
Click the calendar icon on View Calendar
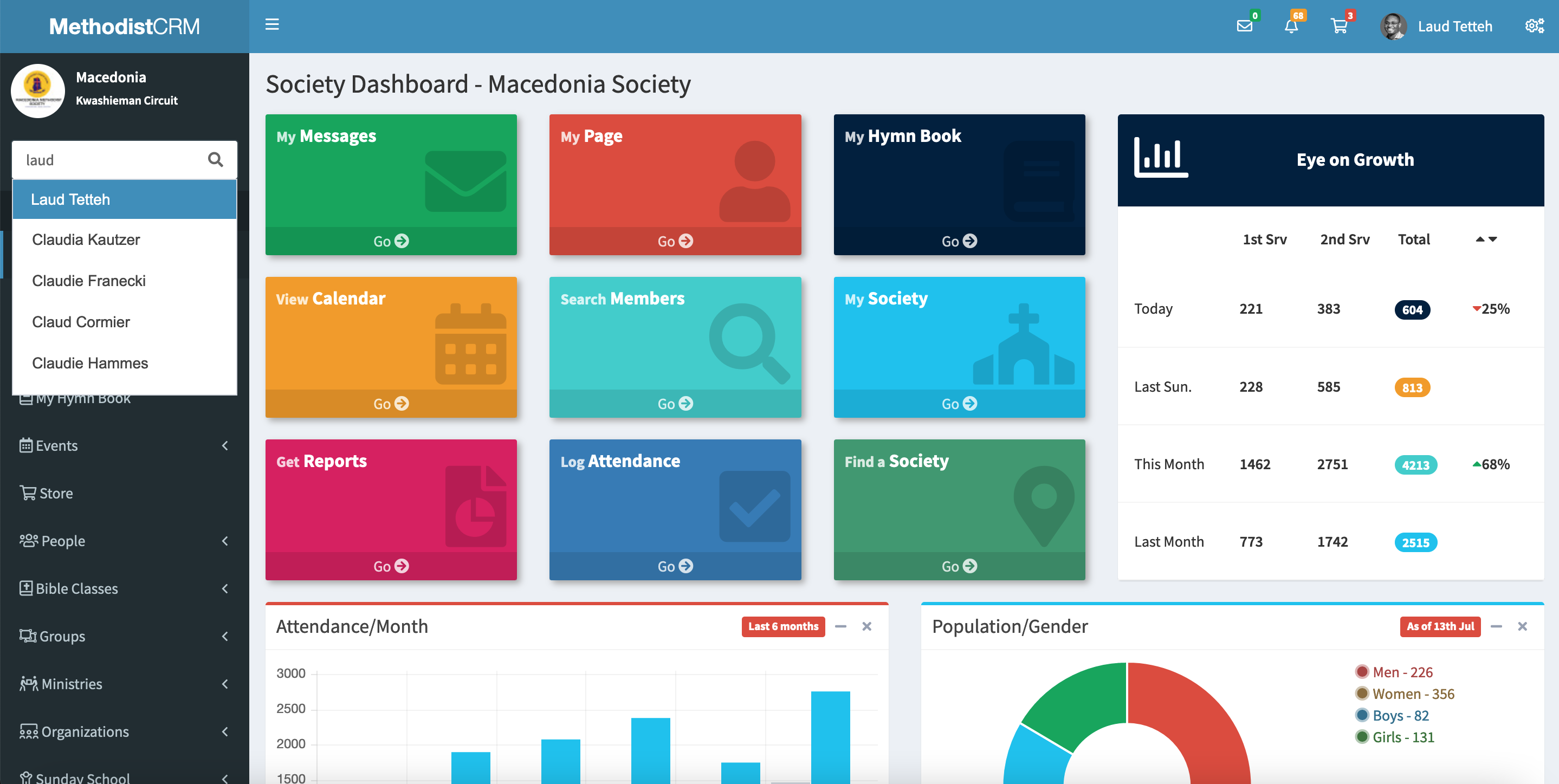[x=470, y=344]
